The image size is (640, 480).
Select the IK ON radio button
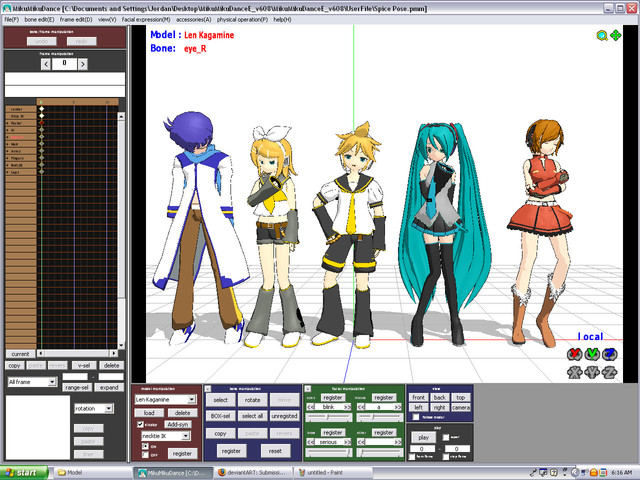(x=145, y=447)
